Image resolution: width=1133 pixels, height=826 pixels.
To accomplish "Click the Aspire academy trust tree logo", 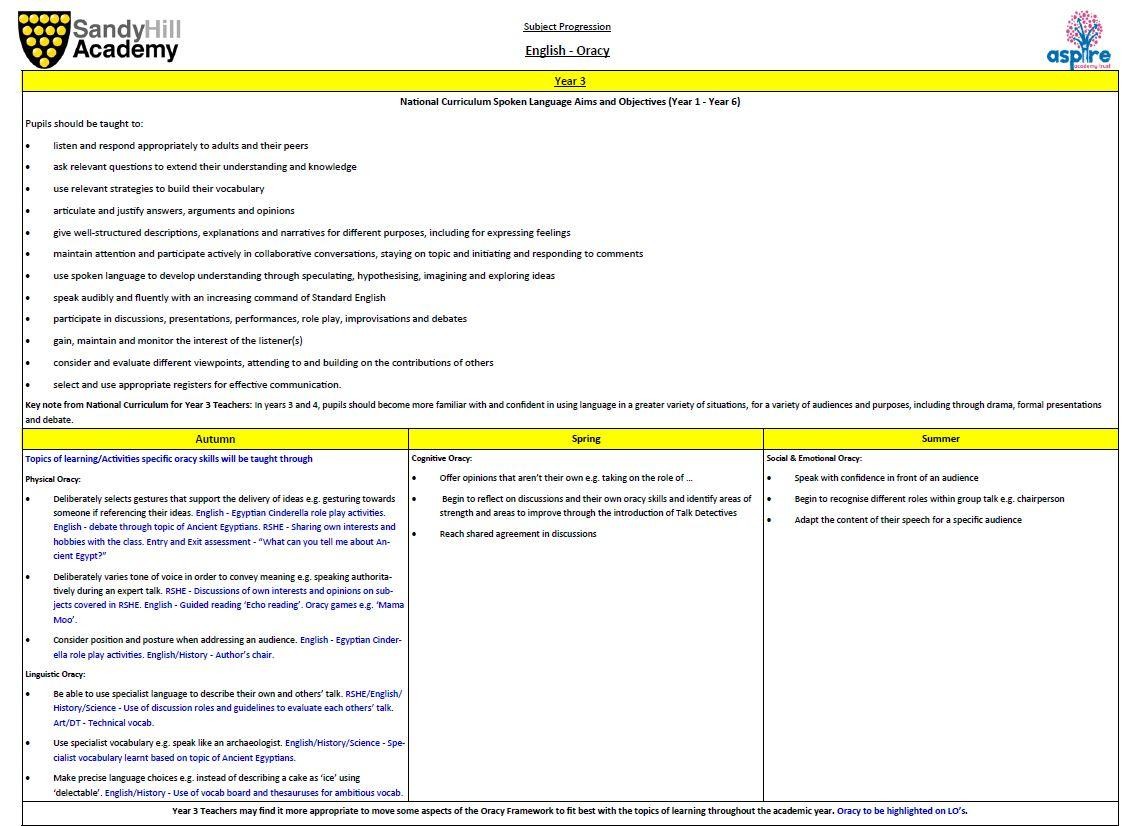I will [x=1080, y=40].
